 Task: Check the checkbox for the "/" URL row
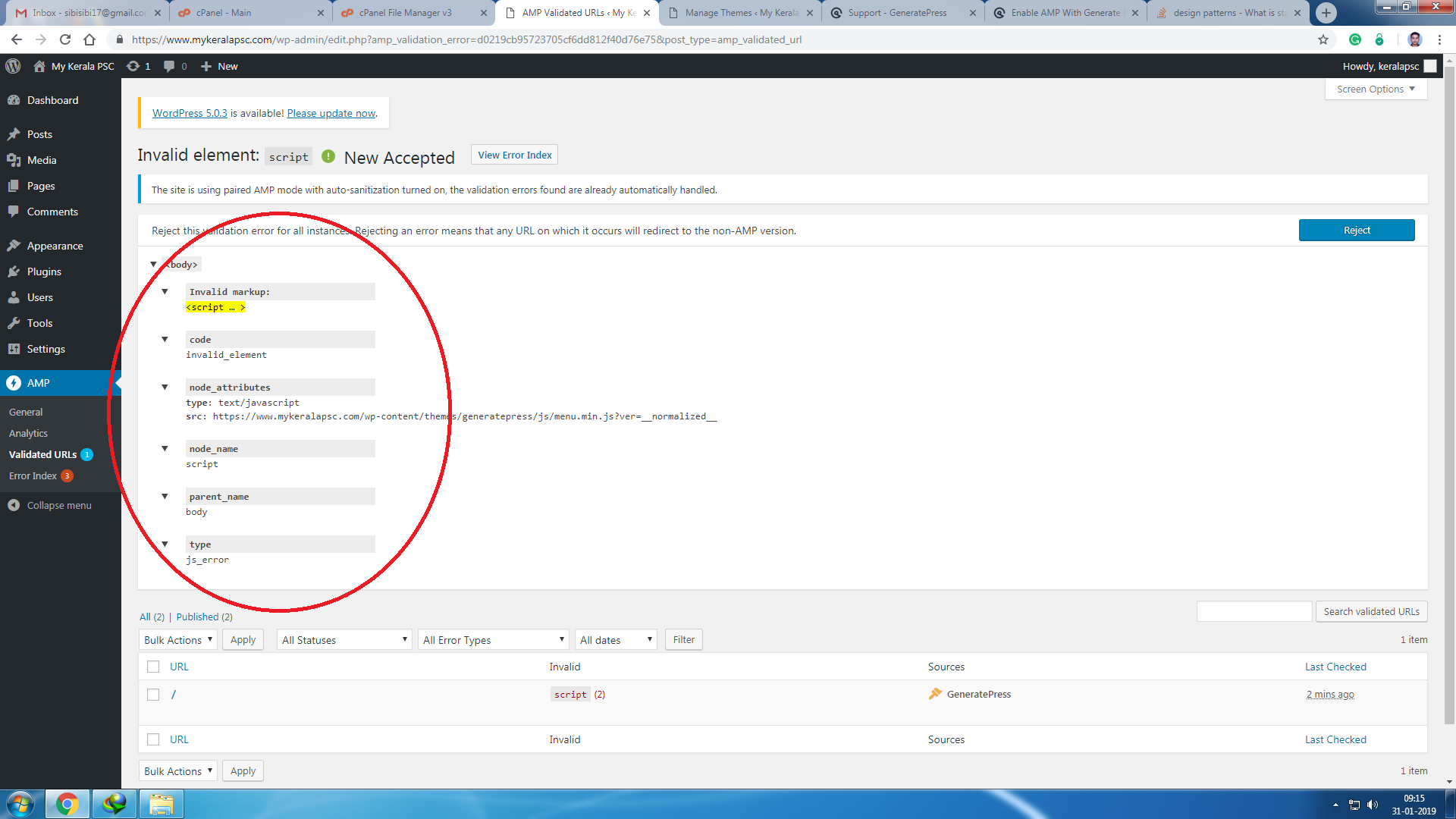[x=153, y=695]
